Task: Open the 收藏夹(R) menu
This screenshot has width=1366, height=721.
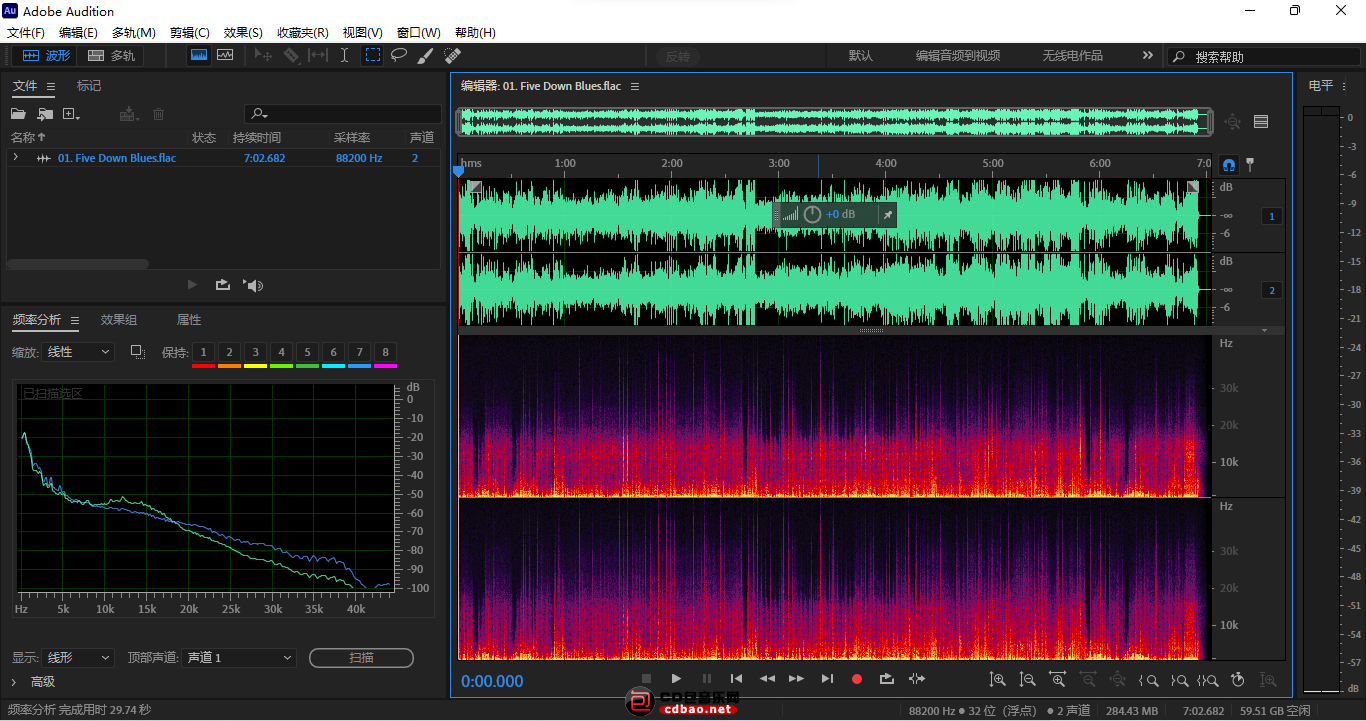Action: (x=302, y=33)
